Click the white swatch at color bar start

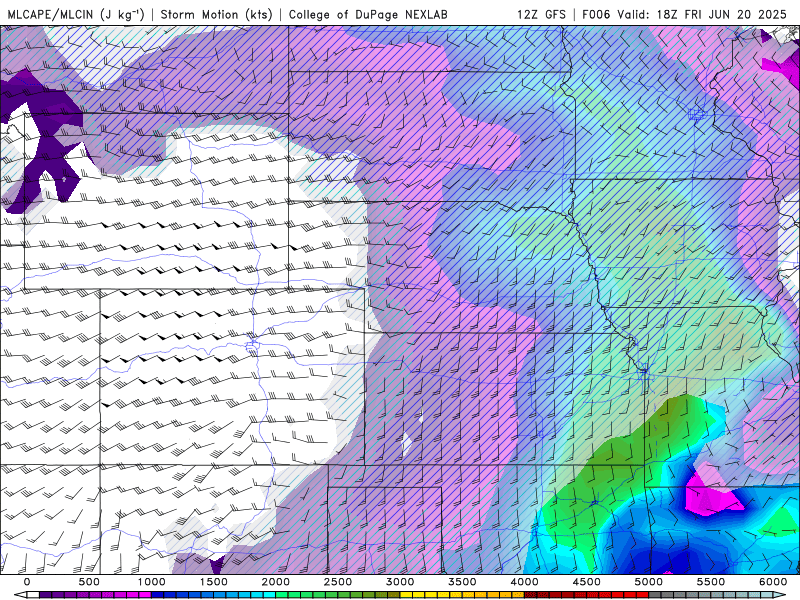click(33, 595)
